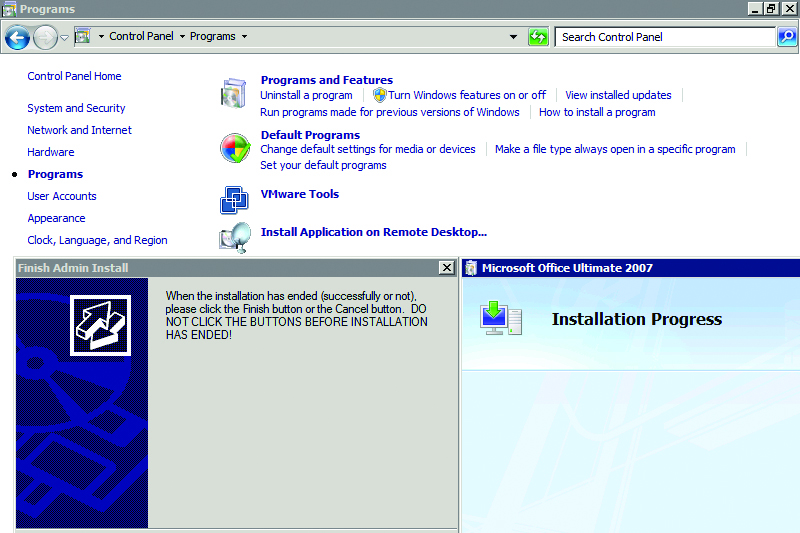Click the Installation Progress computer icon
The image size is (800, 533).
pyautogui.click(x=501, y=318)
